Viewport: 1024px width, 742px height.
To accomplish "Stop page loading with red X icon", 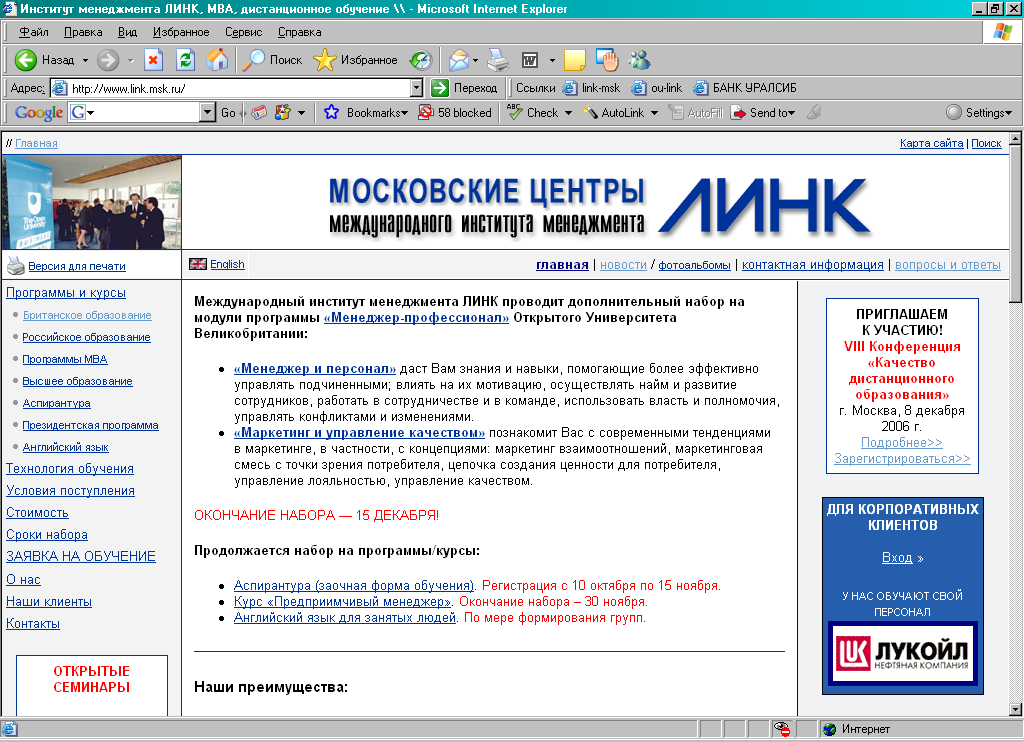I will pyautogui.click(x=153, y=60).
